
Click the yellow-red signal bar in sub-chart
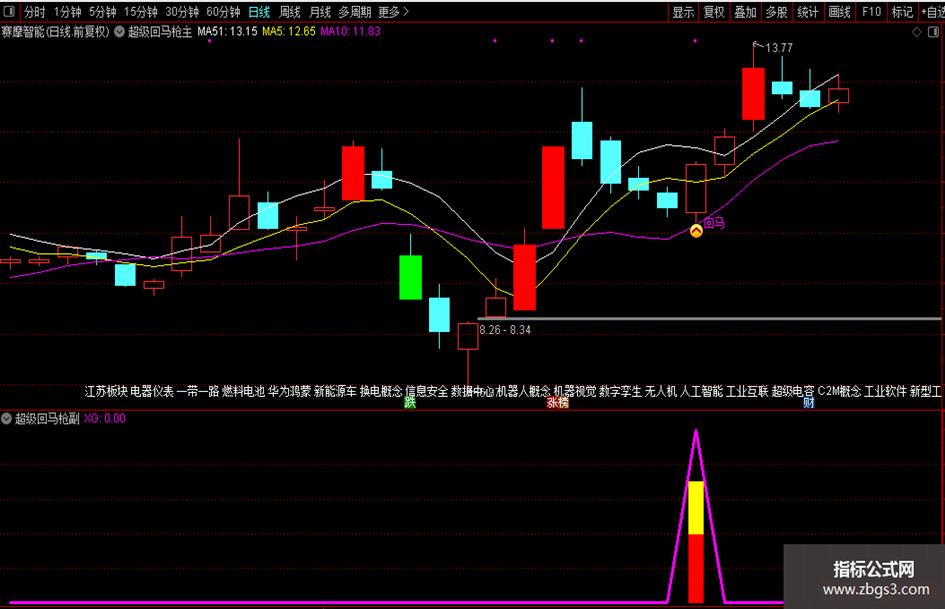[696, 541]
